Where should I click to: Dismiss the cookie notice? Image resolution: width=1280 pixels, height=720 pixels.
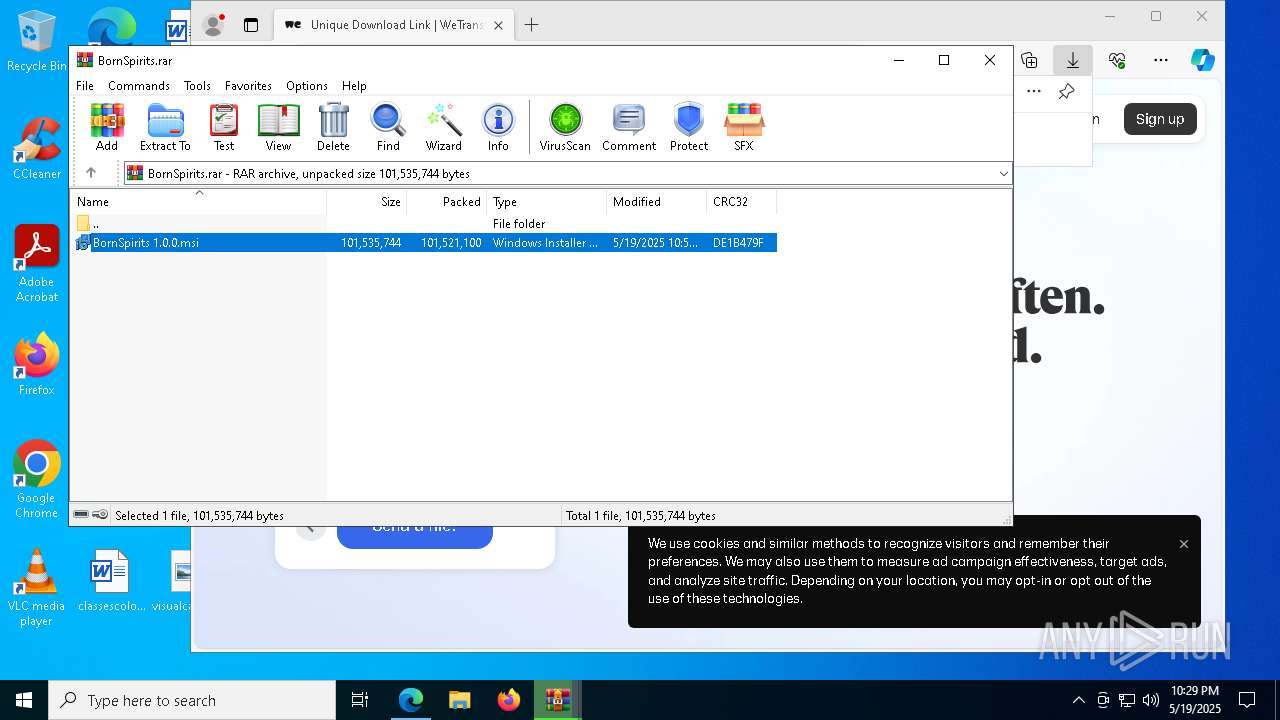[x=1184, y=544]
